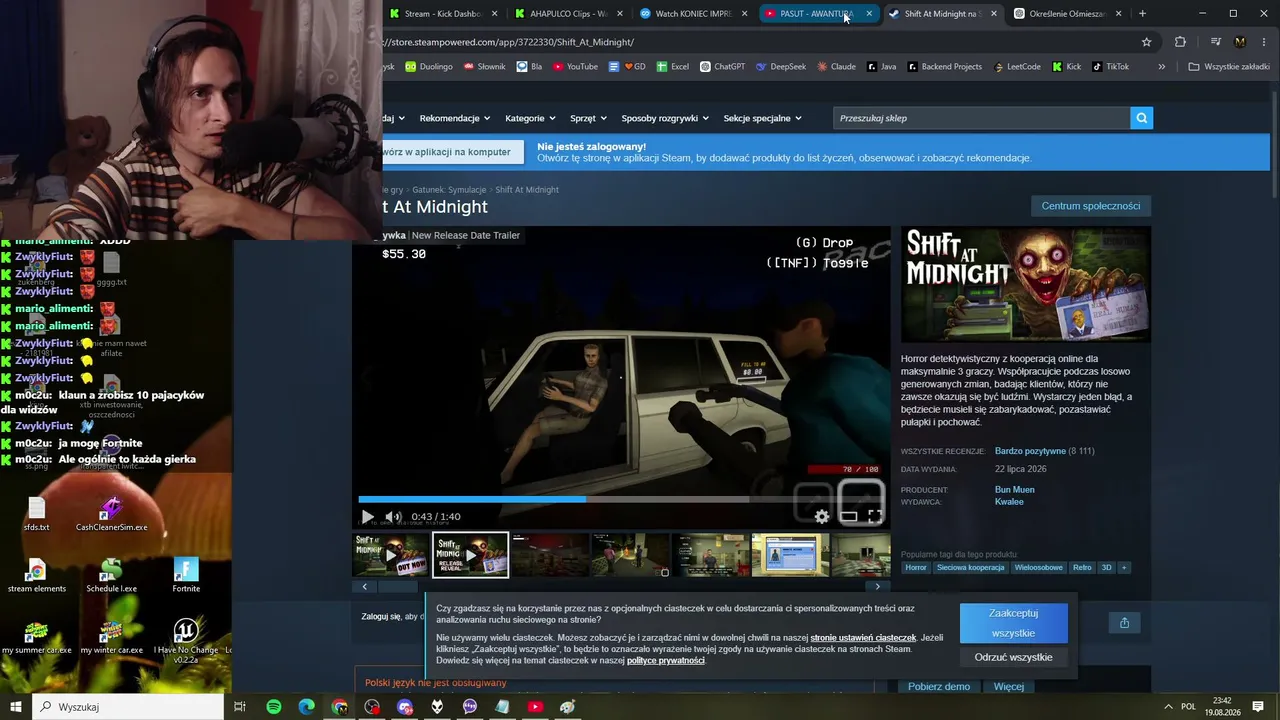Open the Centrum społeczności button
The image size is (1280, 720).
click(x=1090, y=206)
